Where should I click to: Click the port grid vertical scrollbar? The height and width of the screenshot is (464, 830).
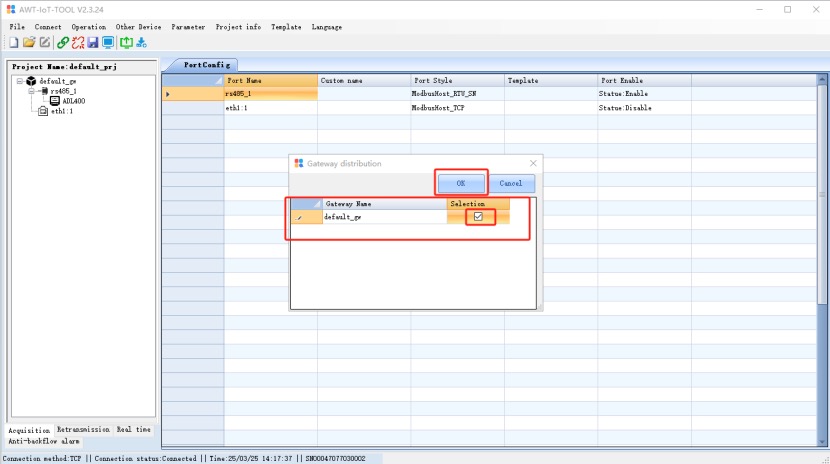point(822,259)
